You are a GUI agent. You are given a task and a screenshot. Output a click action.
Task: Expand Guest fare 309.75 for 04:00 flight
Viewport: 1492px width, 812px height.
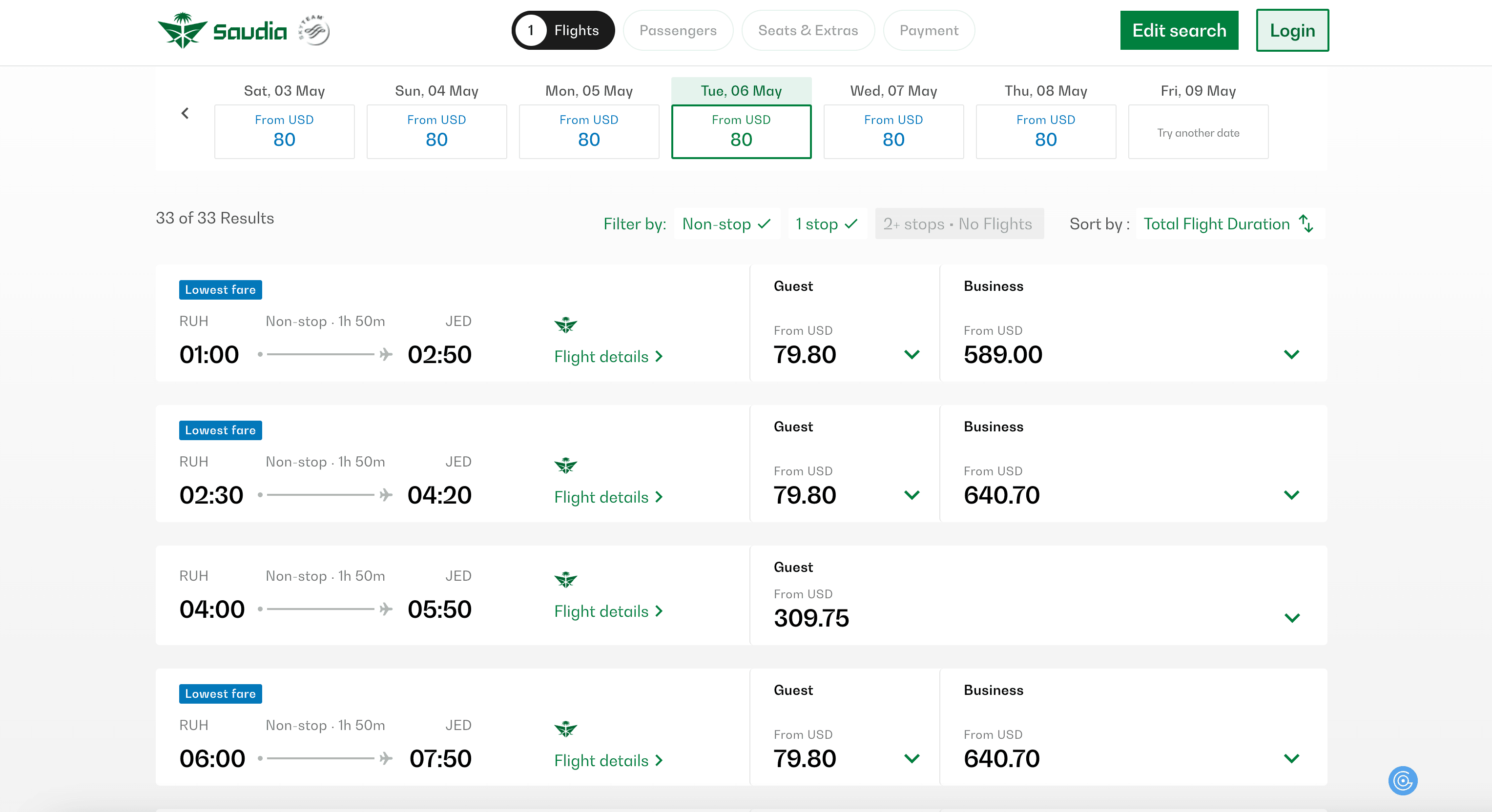[1292, 617]
